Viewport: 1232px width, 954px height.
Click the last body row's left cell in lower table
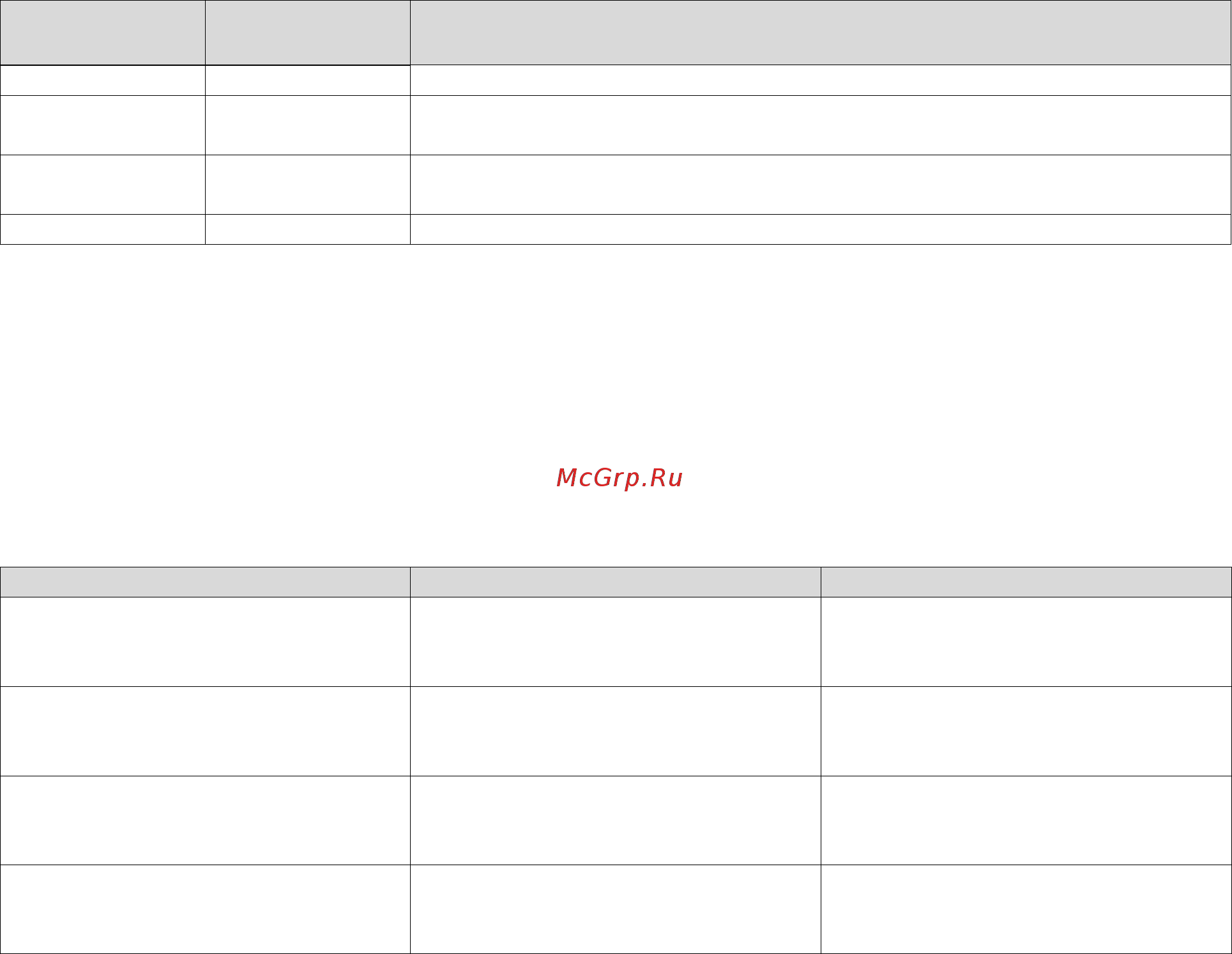click(205, 909)
